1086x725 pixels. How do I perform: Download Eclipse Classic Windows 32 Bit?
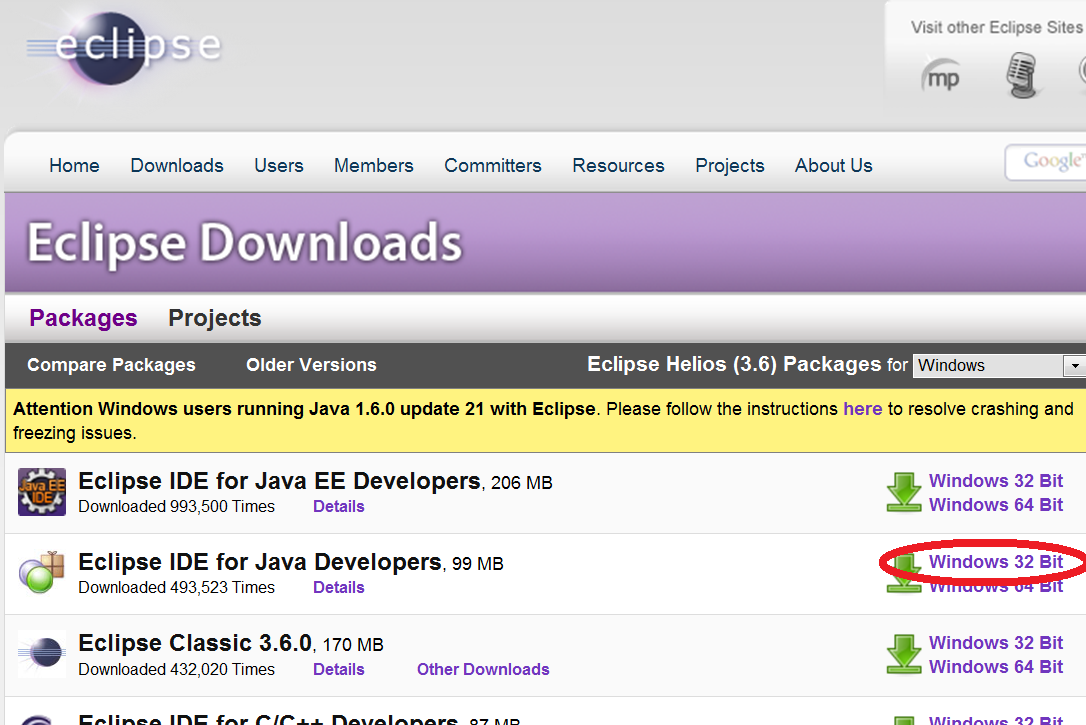(x=995, y=643)
